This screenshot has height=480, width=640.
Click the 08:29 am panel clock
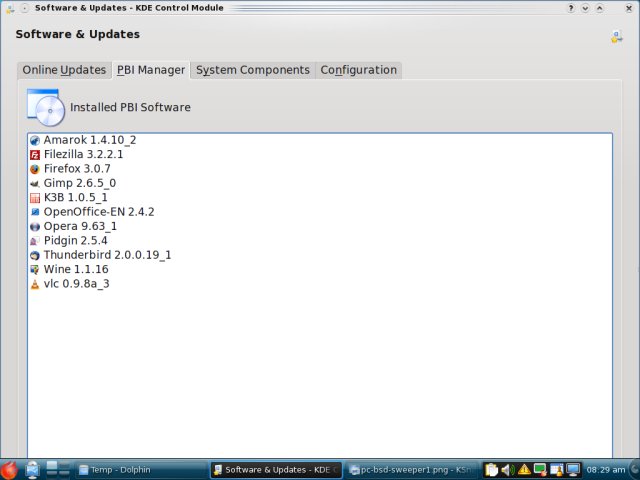[605, 470]
